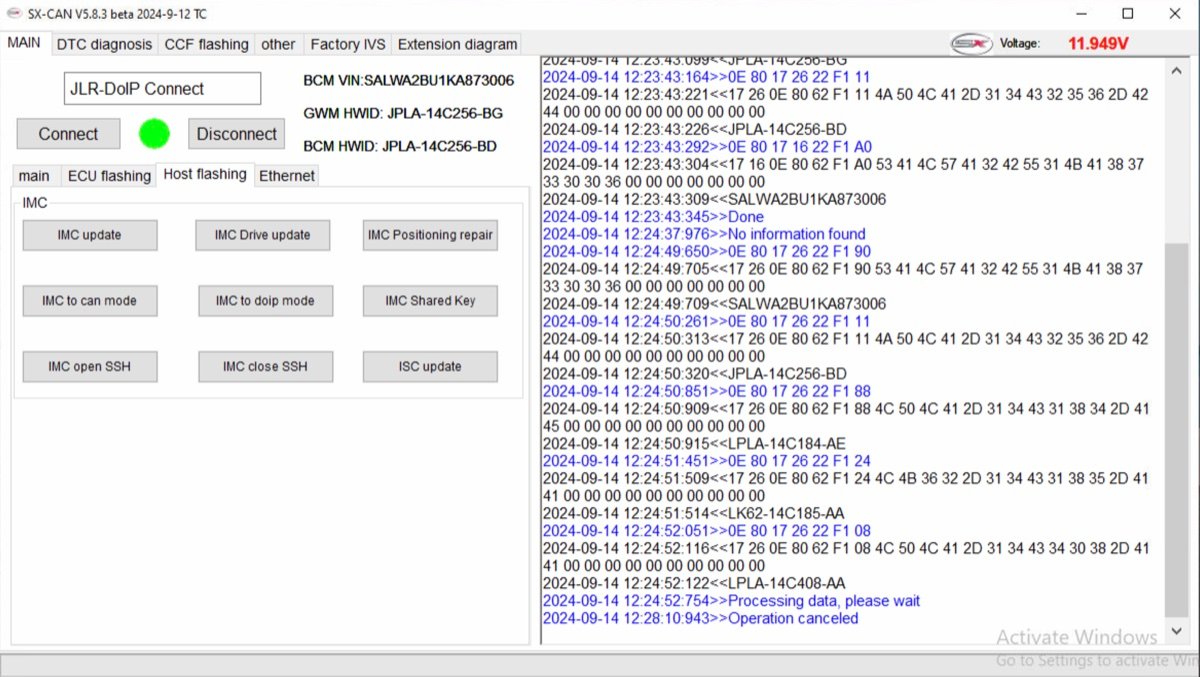Maximize the SX-CAN window

(1128, 14)
